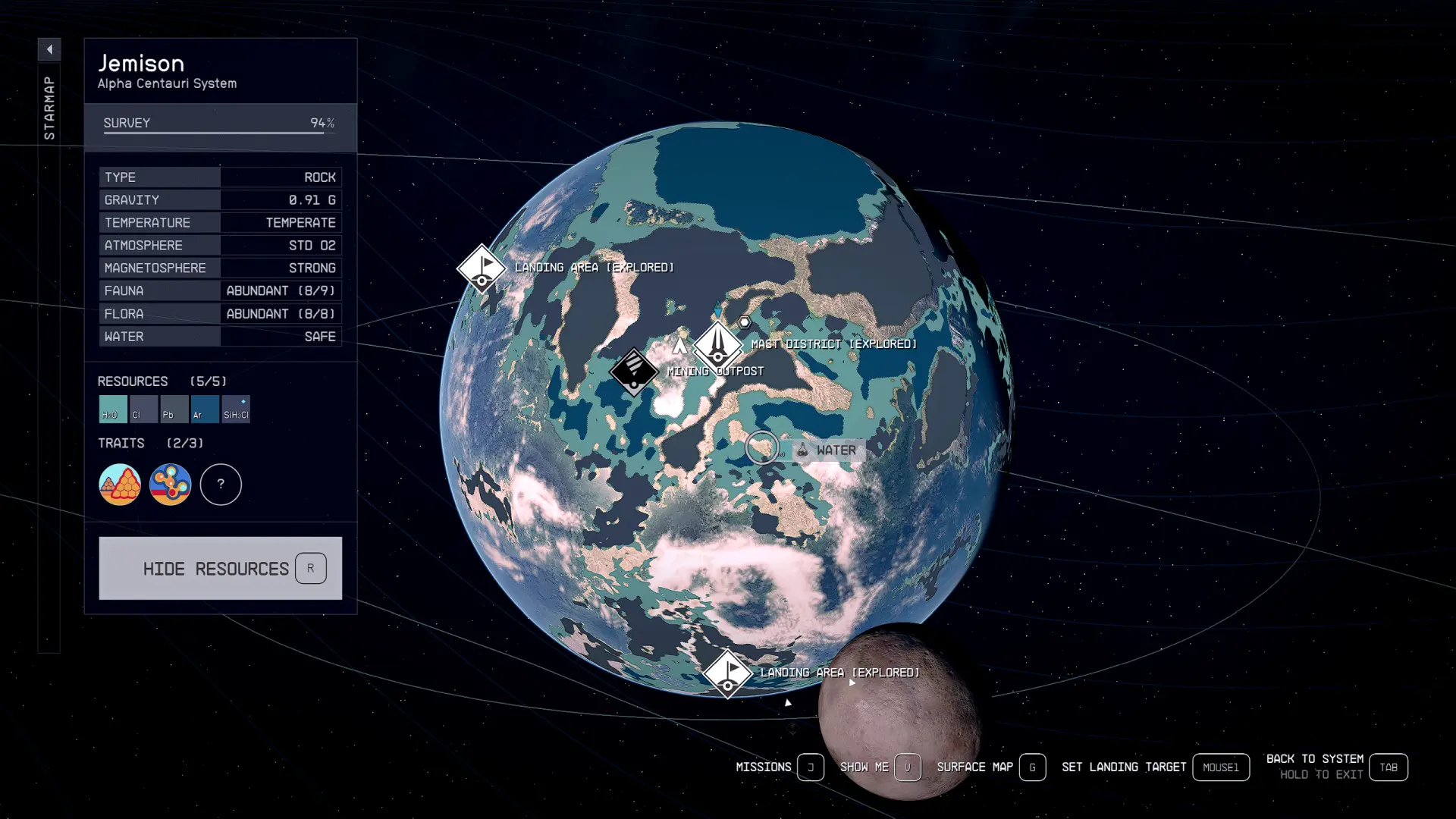This screenshot has width=1456, height=819.
Task: Click the TYPE ROCK row
Action: (x=220, y=177)
